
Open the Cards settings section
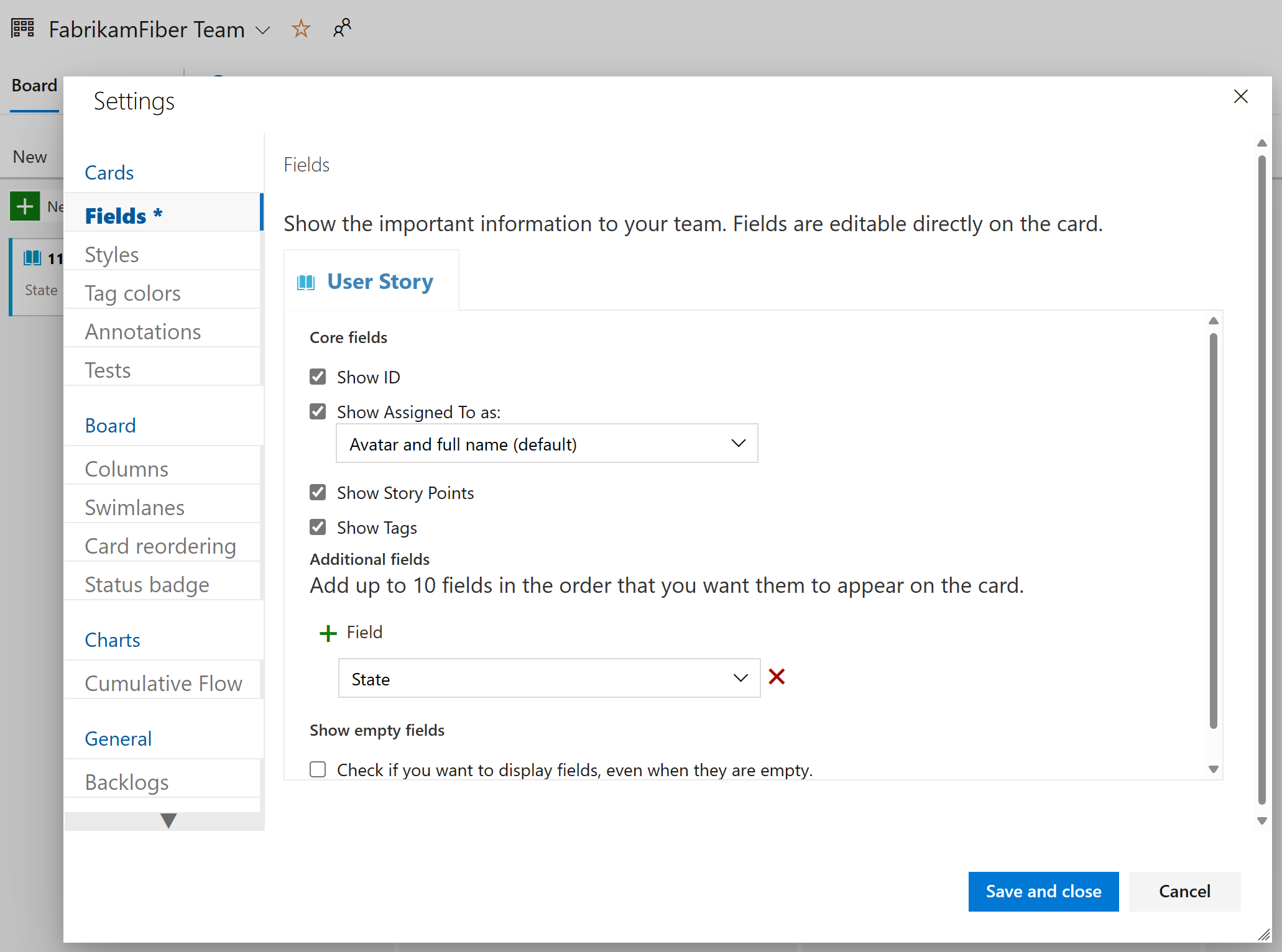(x=109, y=172)
